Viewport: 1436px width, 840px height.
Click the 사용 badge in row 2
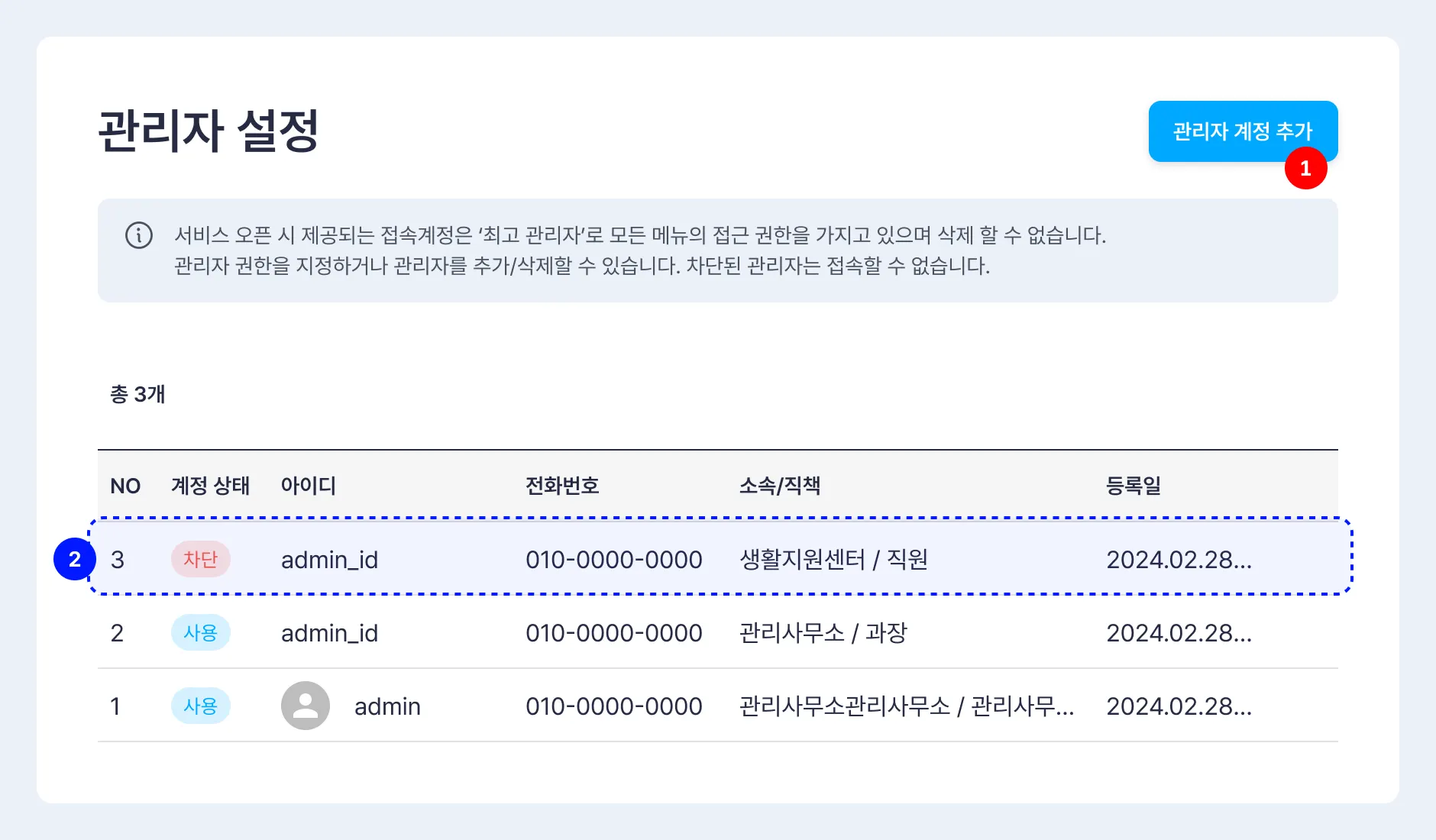[200, 632]
